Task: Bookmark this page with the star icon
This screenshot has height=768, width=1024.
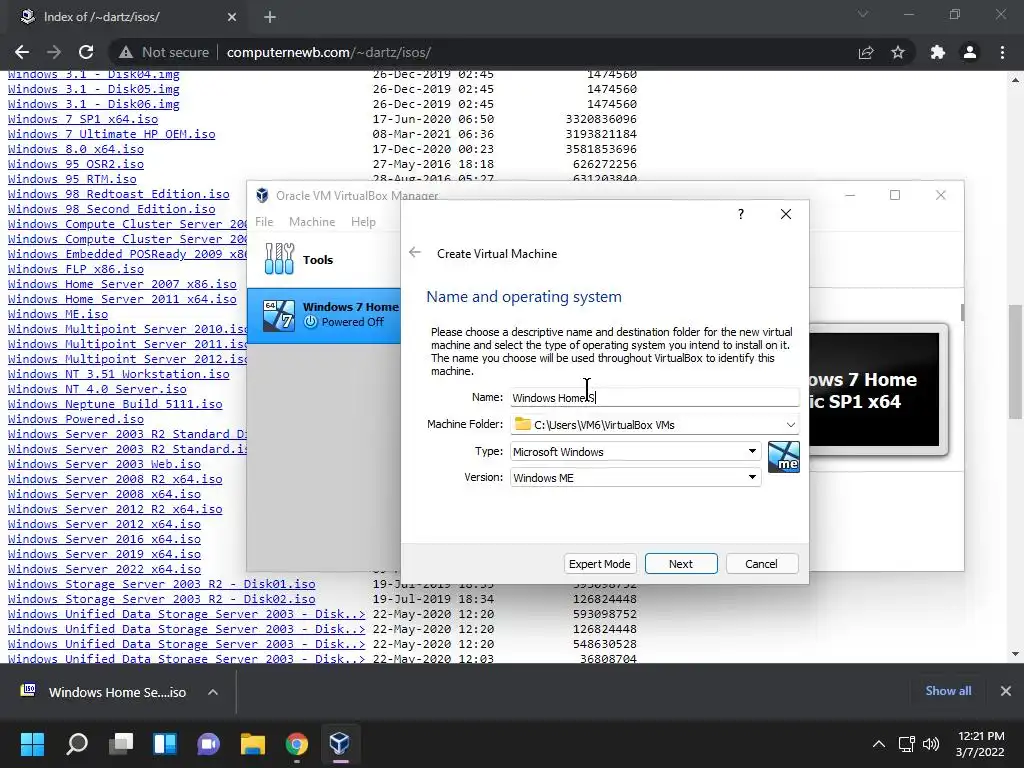Action: (x=898, y=52)
